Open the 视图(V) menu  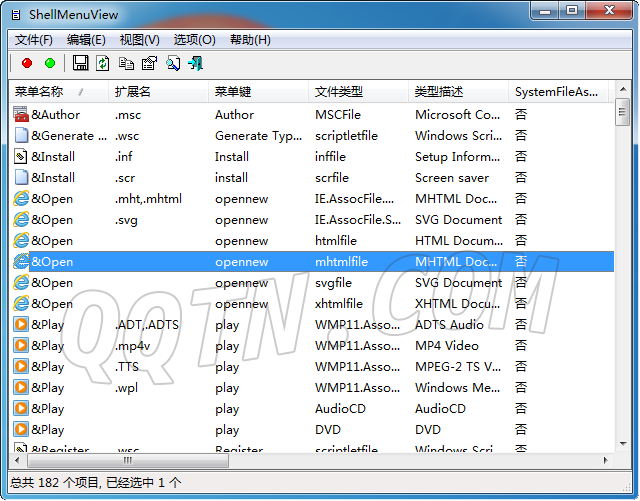click(139, 40)
